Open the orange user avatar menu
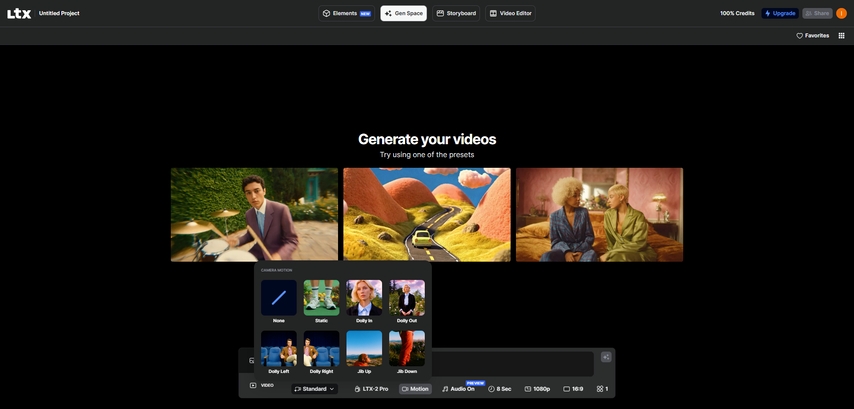854x409 pixels. point(841,14)
